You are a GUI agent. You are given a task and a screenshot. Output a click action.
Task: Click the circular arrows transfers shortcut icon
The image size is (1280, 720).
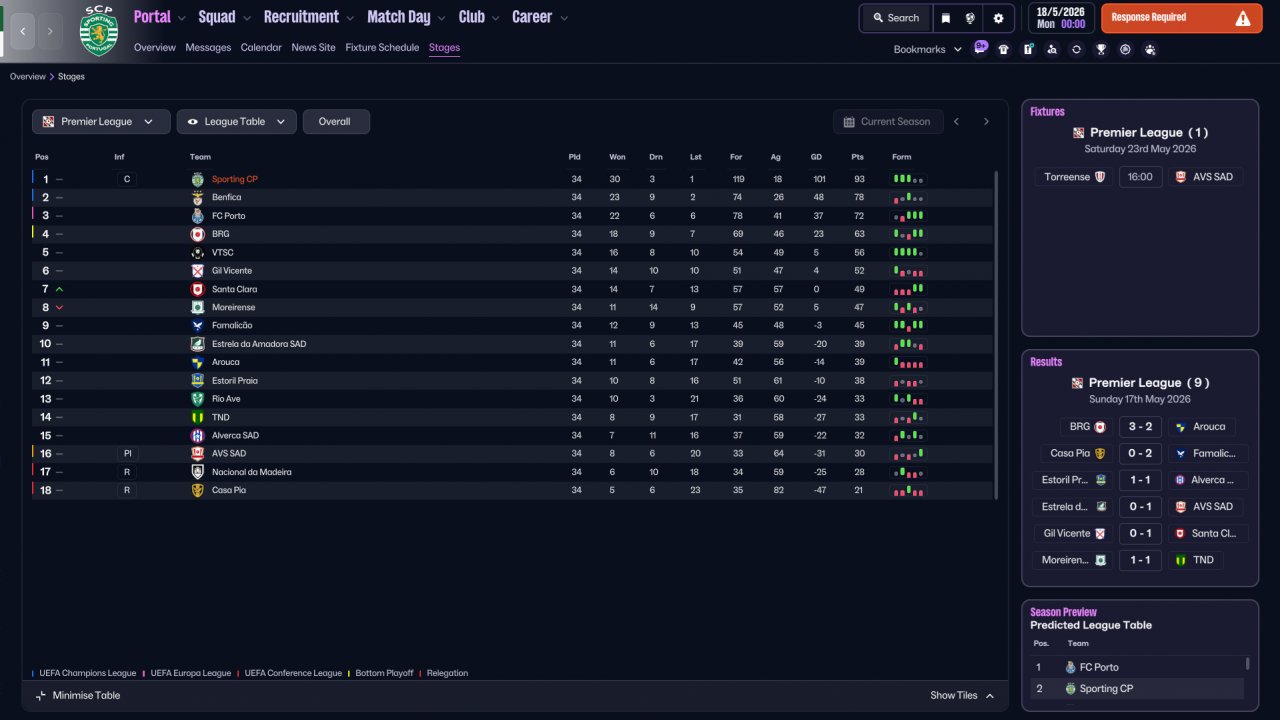(1076, 49)
